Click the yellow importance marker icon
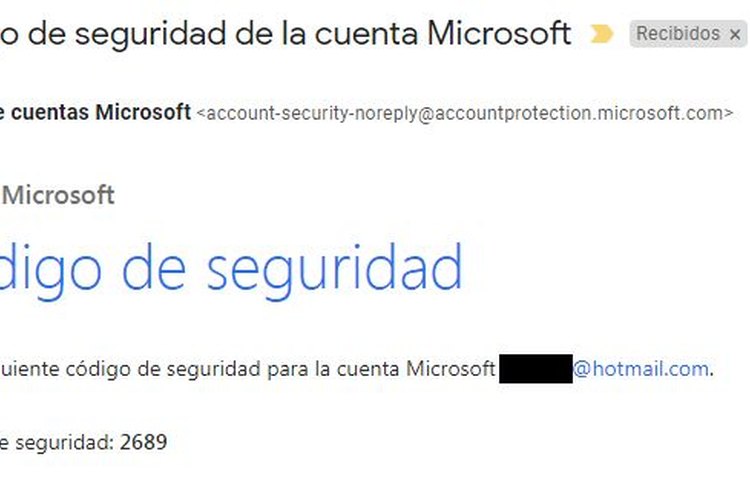This screenshot has height=500, width=750. (602, 33)
